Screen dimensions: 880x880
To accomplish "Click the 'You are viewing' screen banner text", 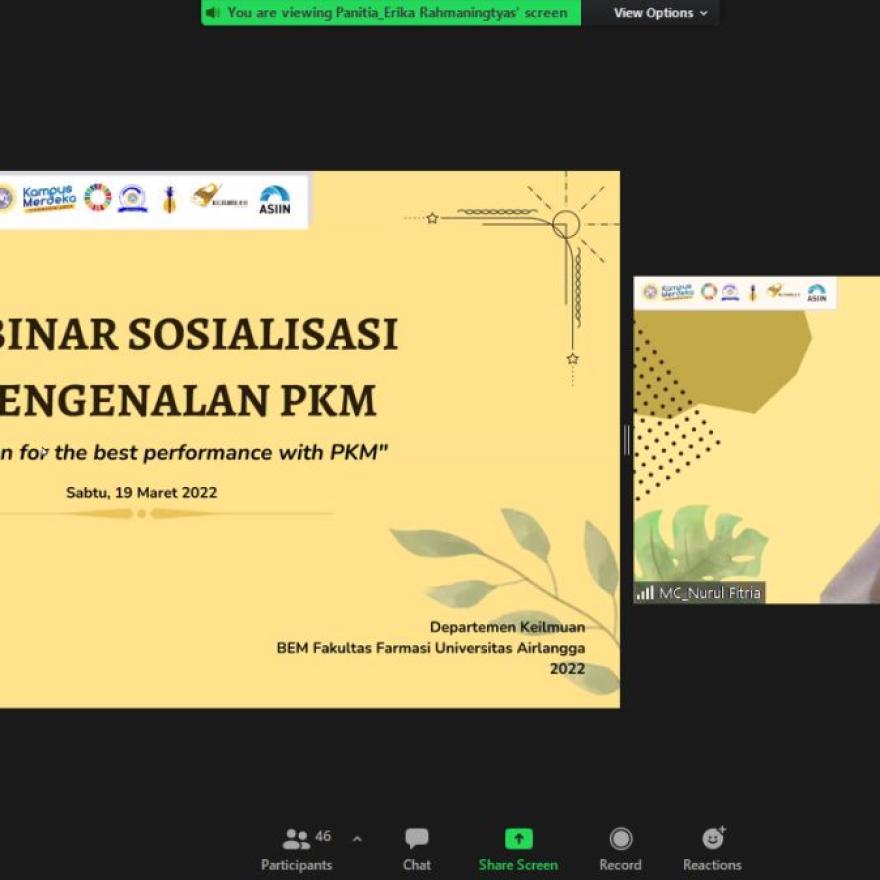I will coord(397,13).
